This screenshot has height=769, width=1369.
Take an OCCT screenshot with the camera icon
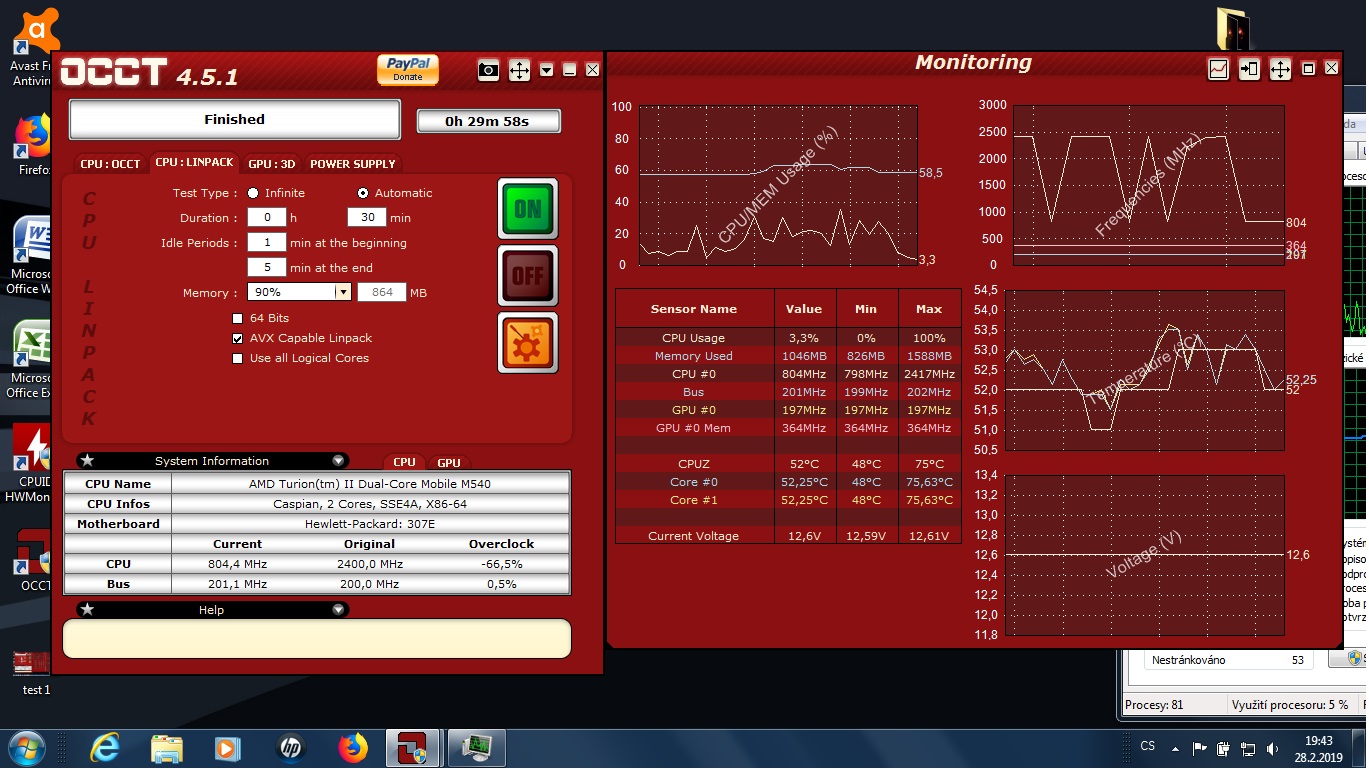pyautogui.click(x=488, y=70)
